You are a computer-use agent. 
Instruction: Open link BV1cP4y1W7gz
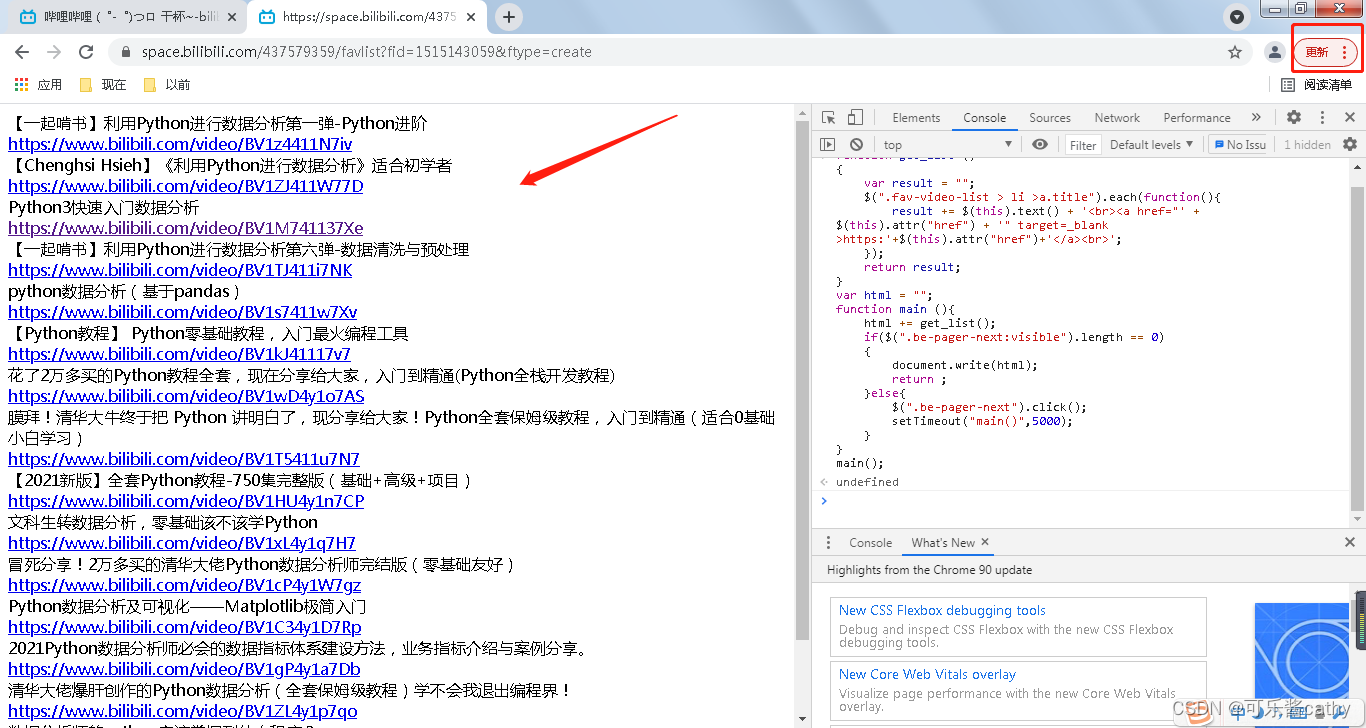(185, 585)
